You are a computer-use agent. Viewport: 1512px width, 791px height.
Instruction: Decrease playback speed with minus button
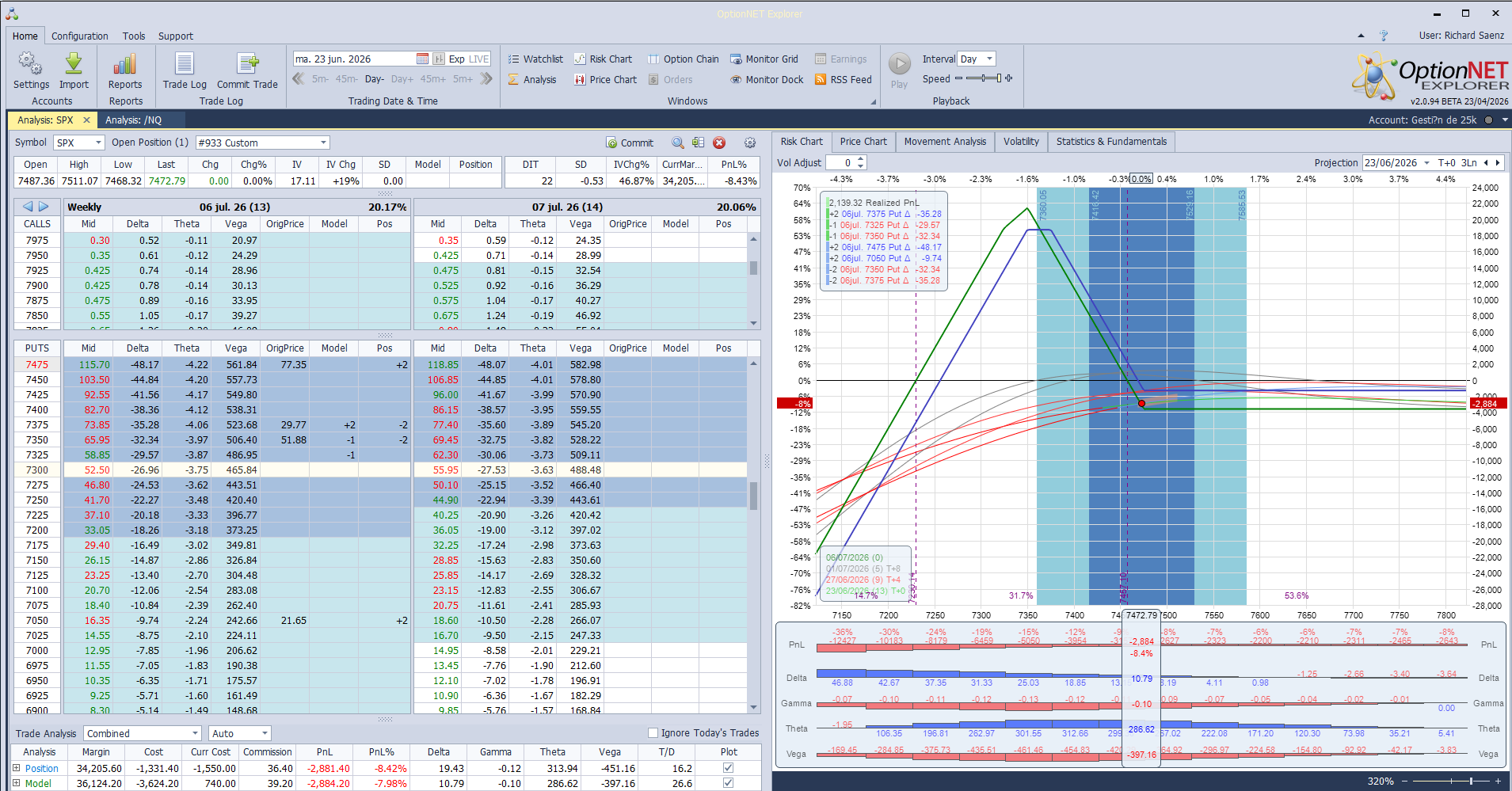[959, 78]
